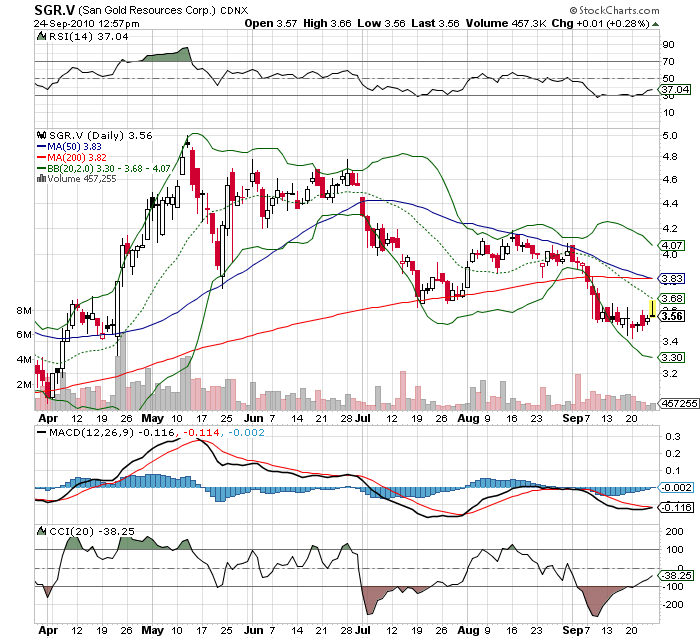Click the 200 CCI scale label

tap(674, 531)
